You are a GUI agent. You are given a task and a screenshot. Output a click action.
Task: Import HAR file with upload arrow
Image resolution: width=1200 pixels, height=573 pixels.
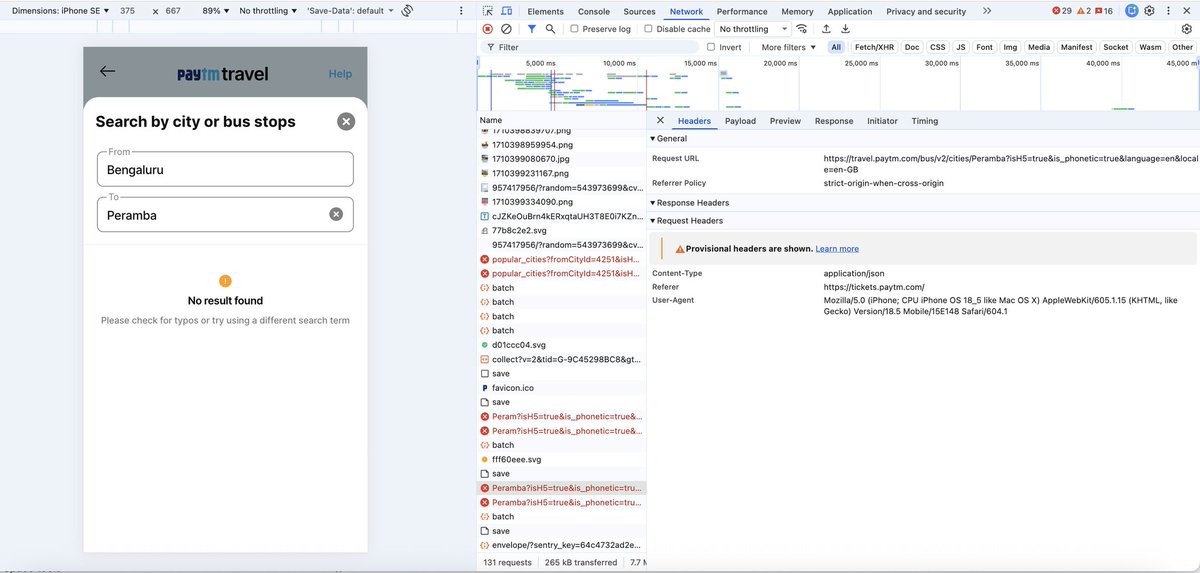(x=826, y=29)
